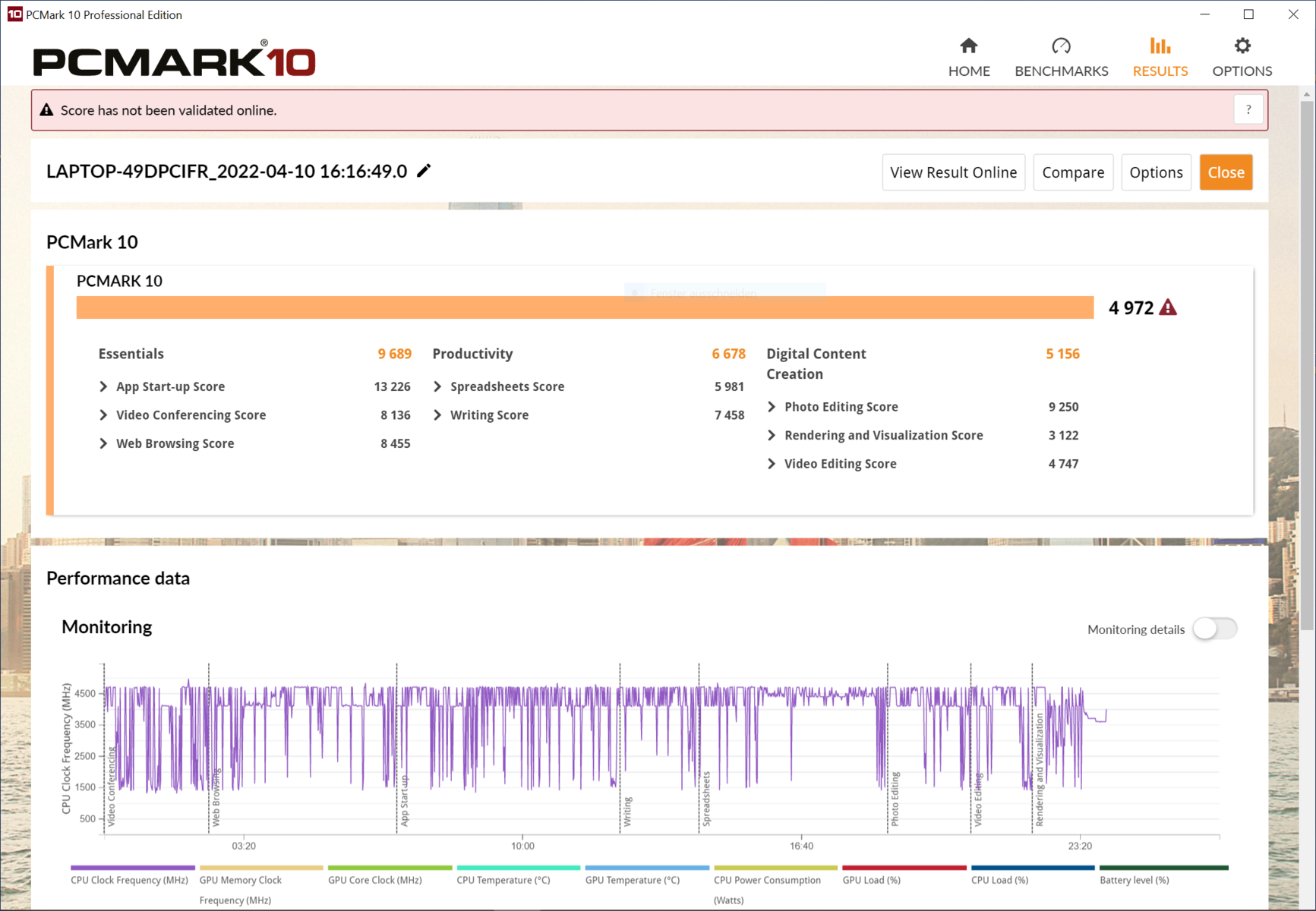
Task: Click the dark green Battery level legend swatch
Action: click(1164, 867)
